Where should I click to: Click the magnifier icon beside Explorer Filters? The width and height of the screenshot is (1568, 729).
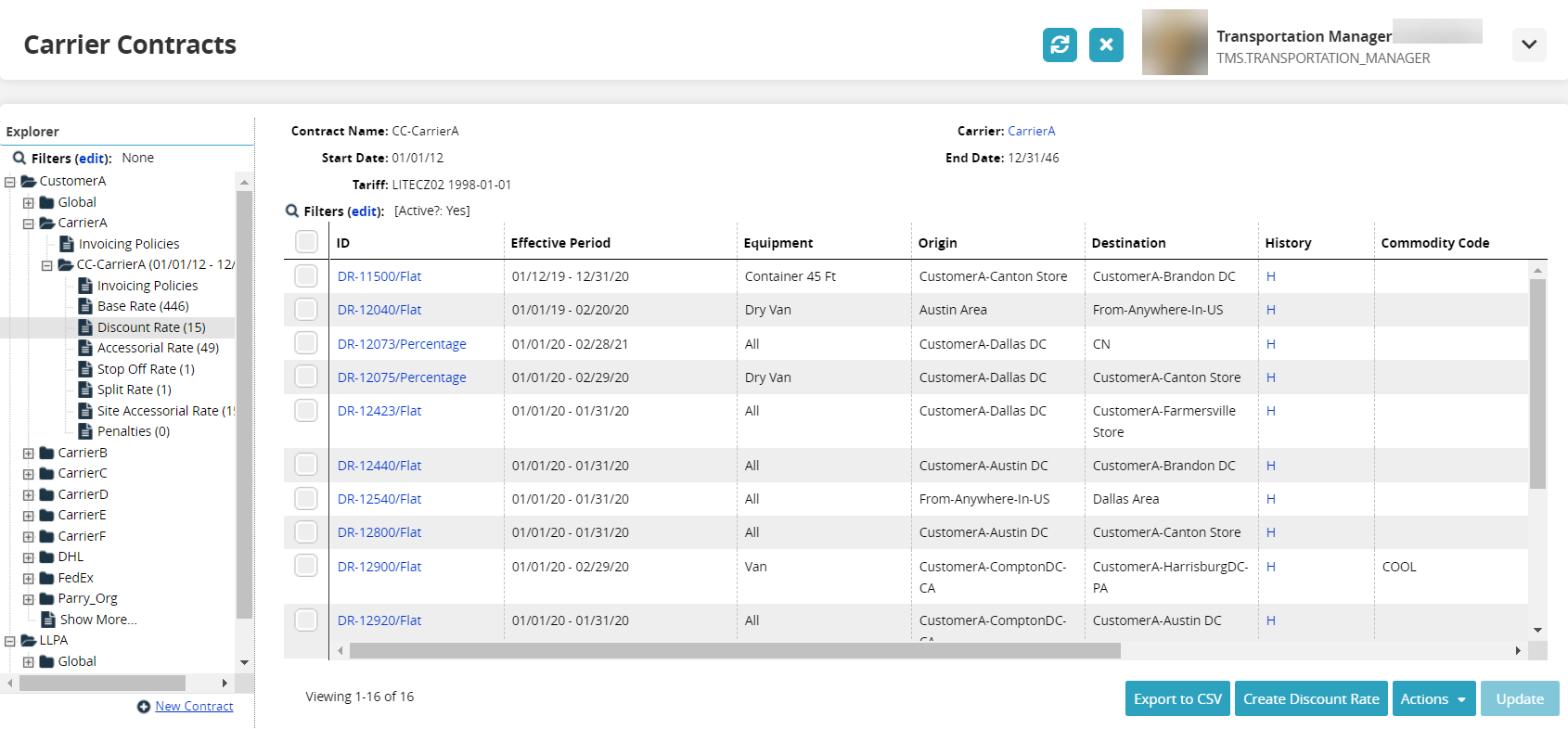[19, 159]
